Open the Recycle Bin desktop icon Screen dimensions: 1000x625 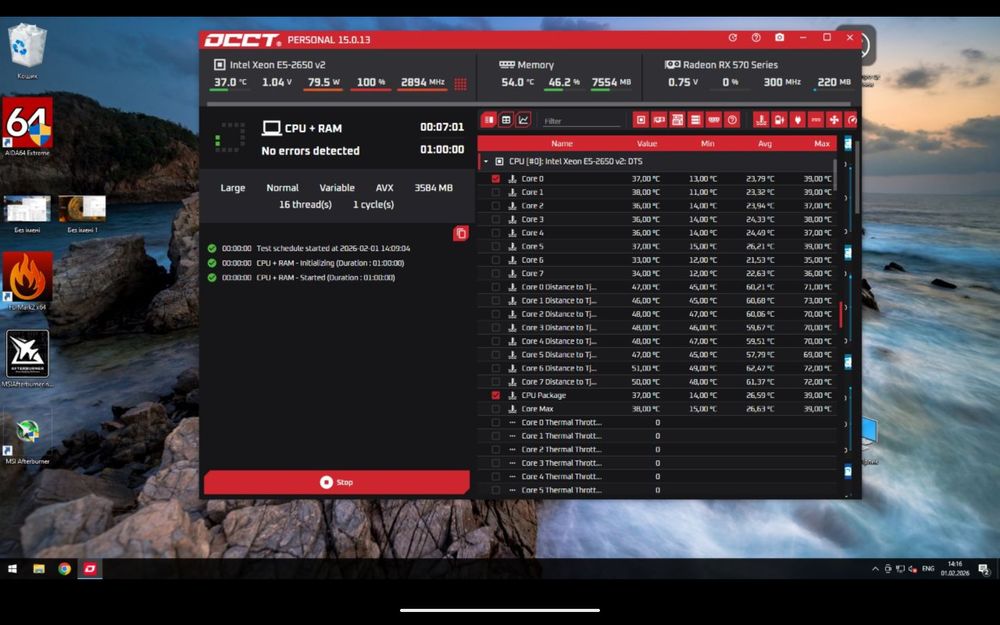coord(27,51)
